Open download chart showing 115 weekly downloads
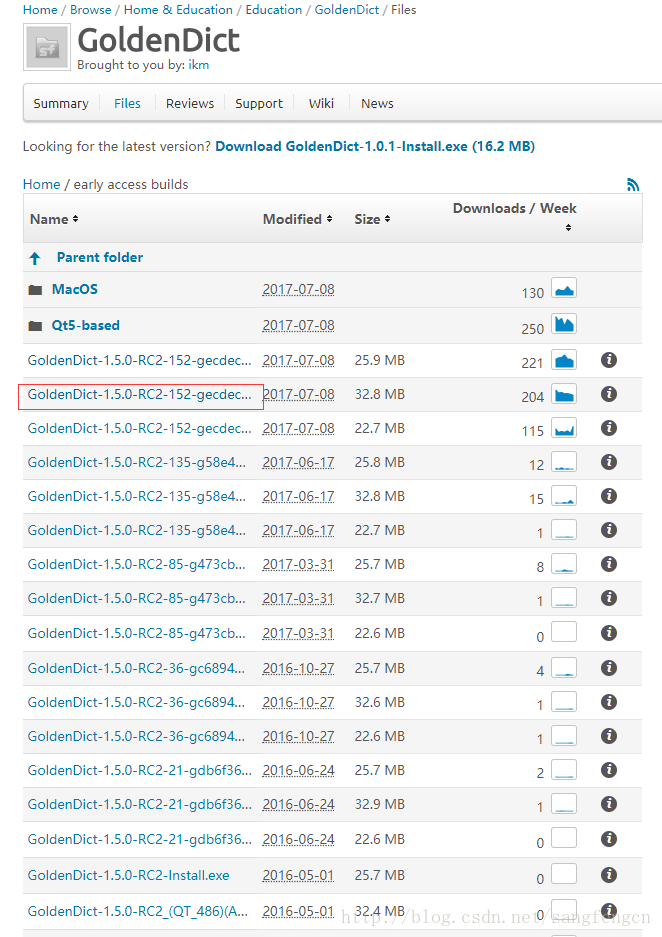This screenshot has width=662, height=937. pos(564,428)
